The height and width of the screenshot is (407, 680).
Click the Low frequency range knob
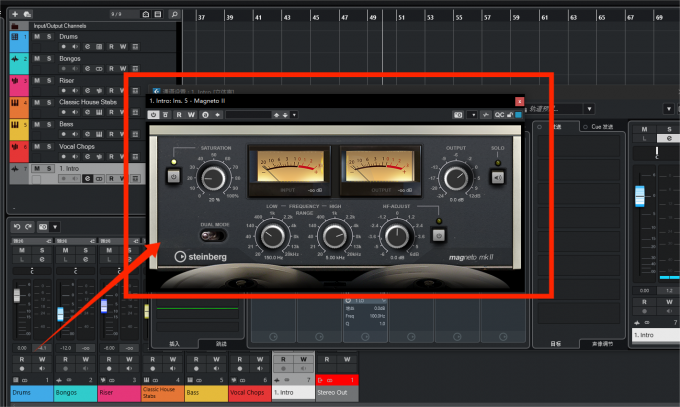(x=273, y=236)
